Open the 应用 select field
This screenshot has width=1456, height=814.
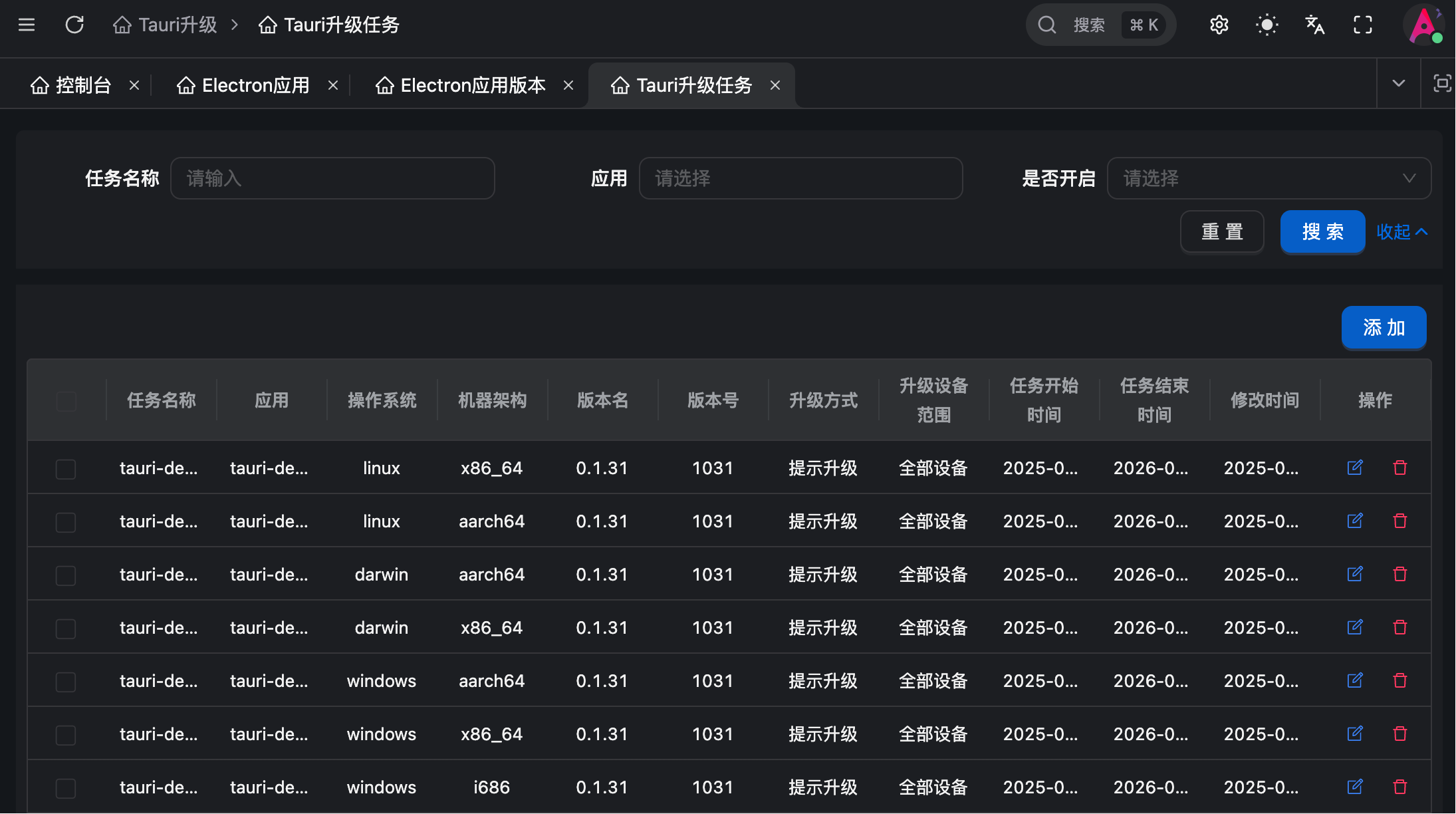pyautogui.click(x=800, y=178)
